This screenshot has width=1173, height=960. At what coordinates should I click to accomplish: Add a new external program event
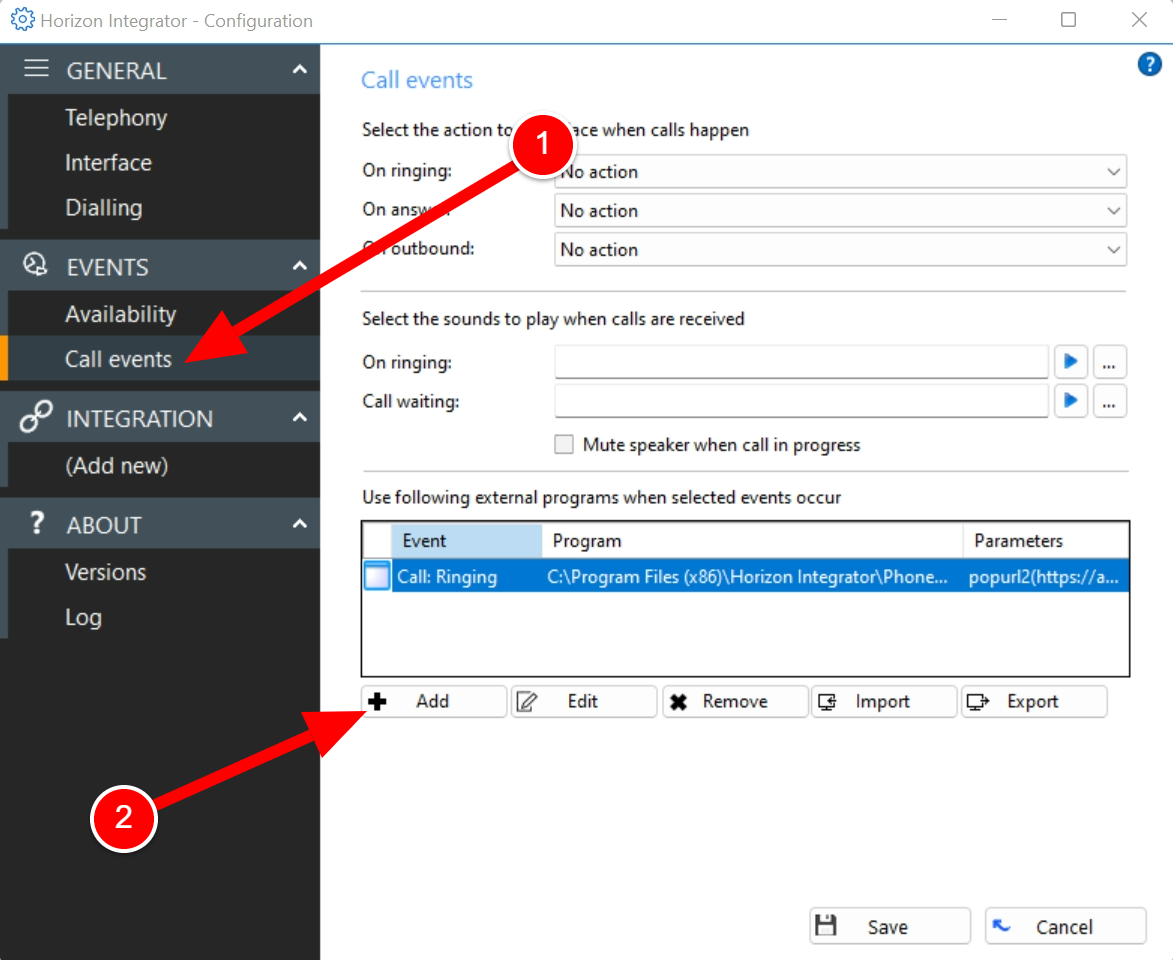[x=434, y=702]
